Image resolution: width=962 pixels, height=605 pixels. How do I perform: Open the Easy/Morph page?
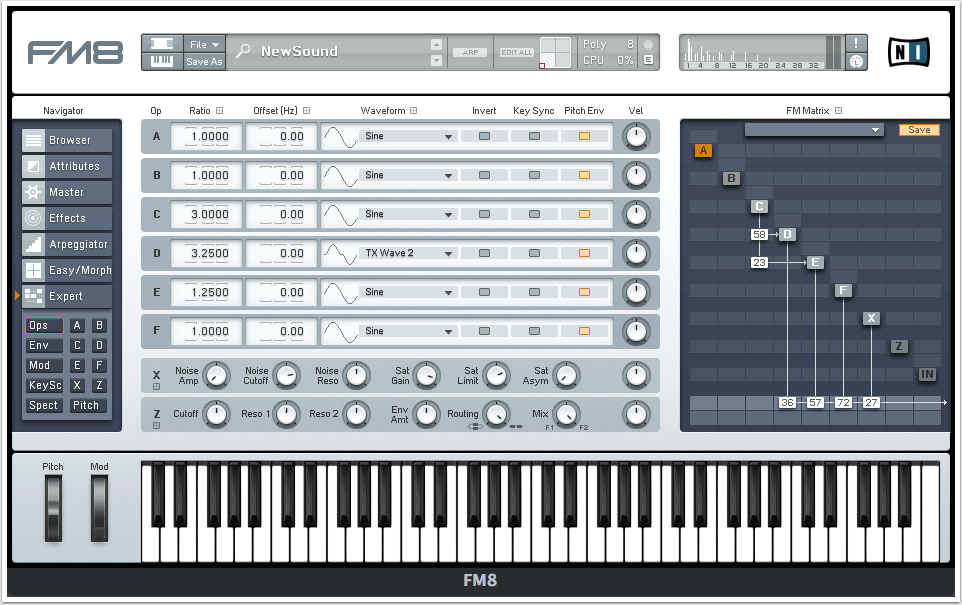pos(67,270)
